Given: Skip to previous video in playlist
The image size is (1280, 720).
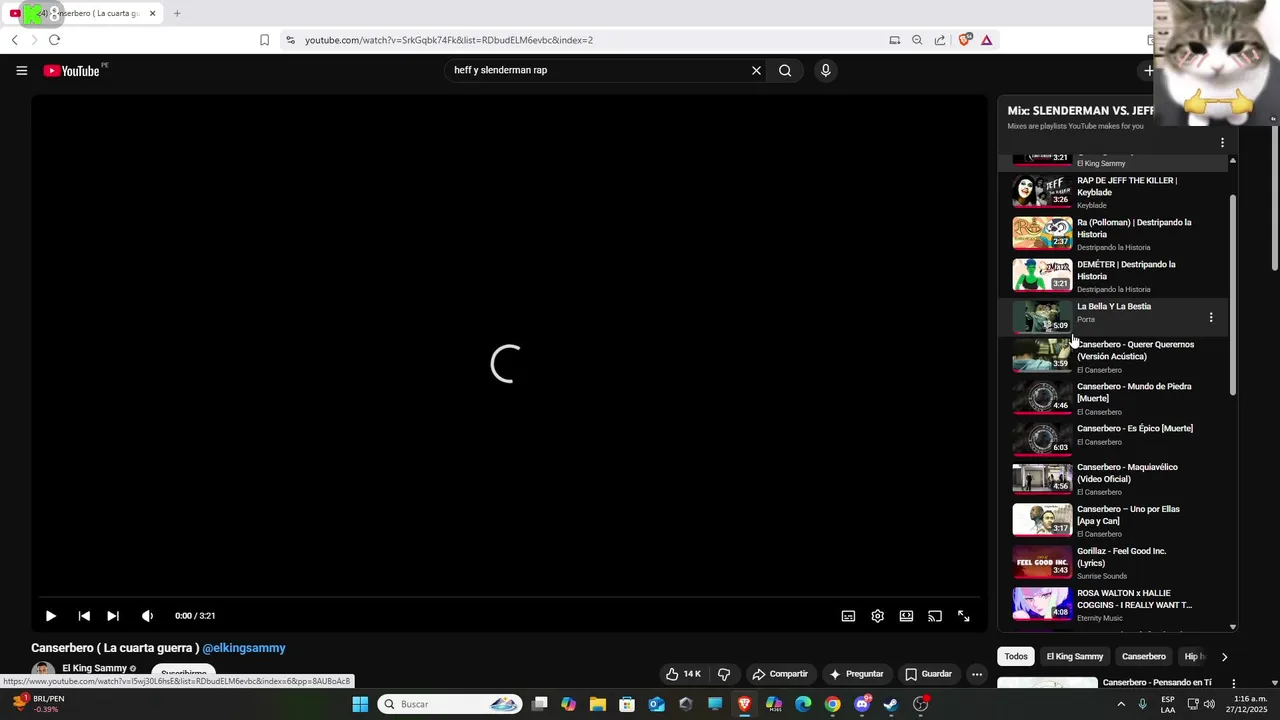Looking at the screenshot, I should pos(84,616).
